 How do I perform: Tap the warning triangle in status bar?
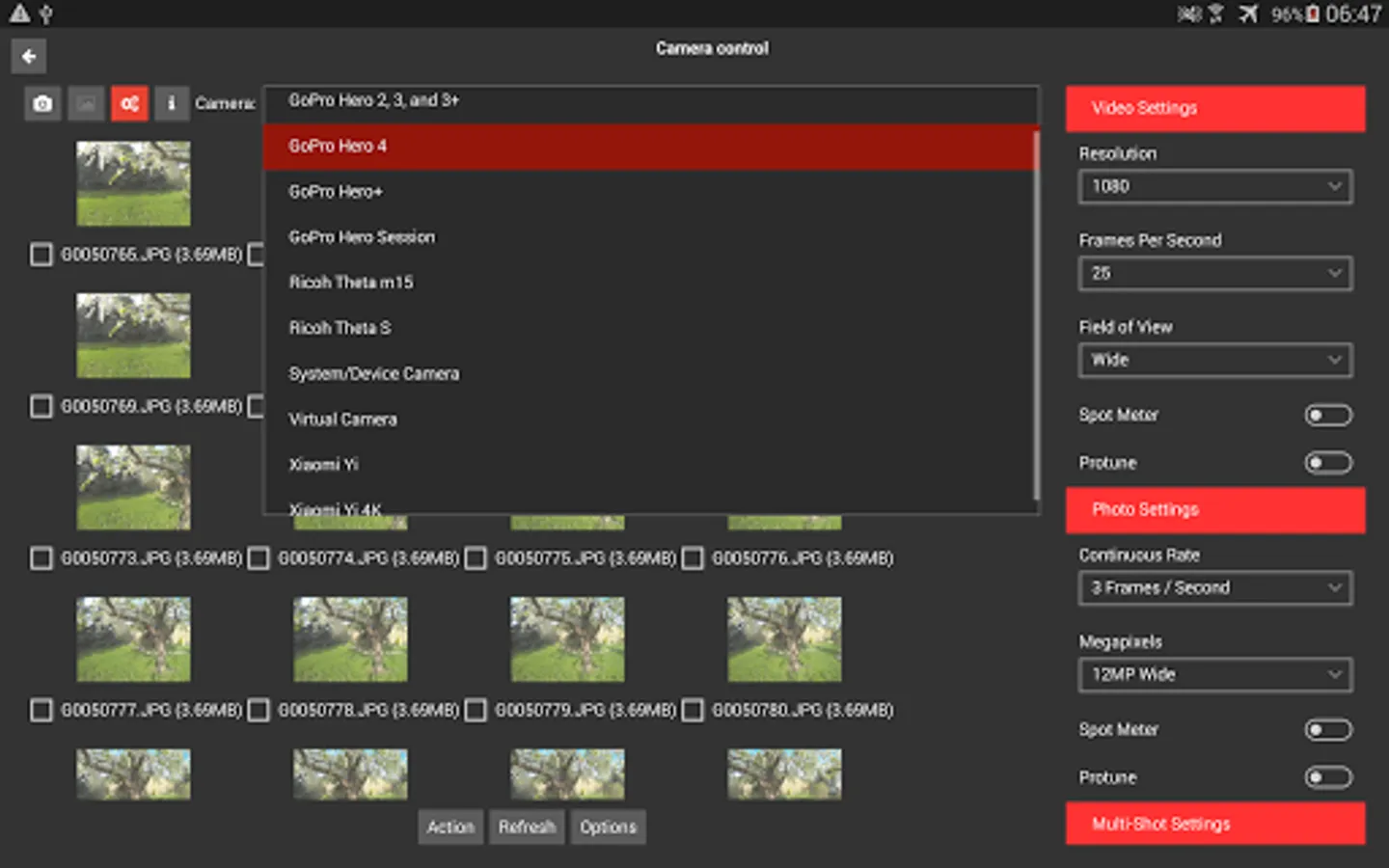pos(19,14)
